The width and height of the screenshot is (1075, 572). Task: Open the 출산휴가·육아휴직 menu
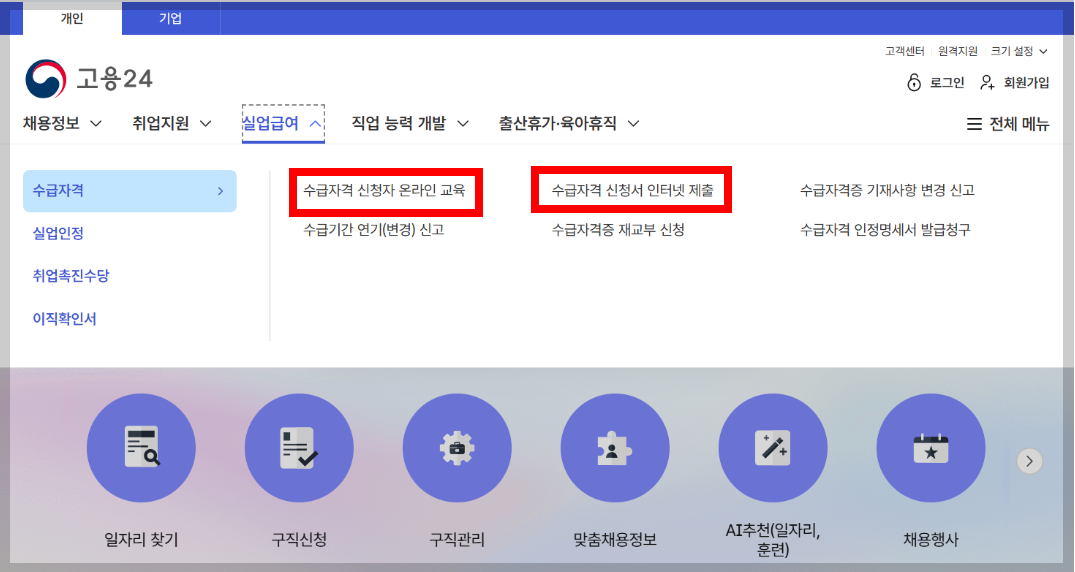(x=557, y=123)
